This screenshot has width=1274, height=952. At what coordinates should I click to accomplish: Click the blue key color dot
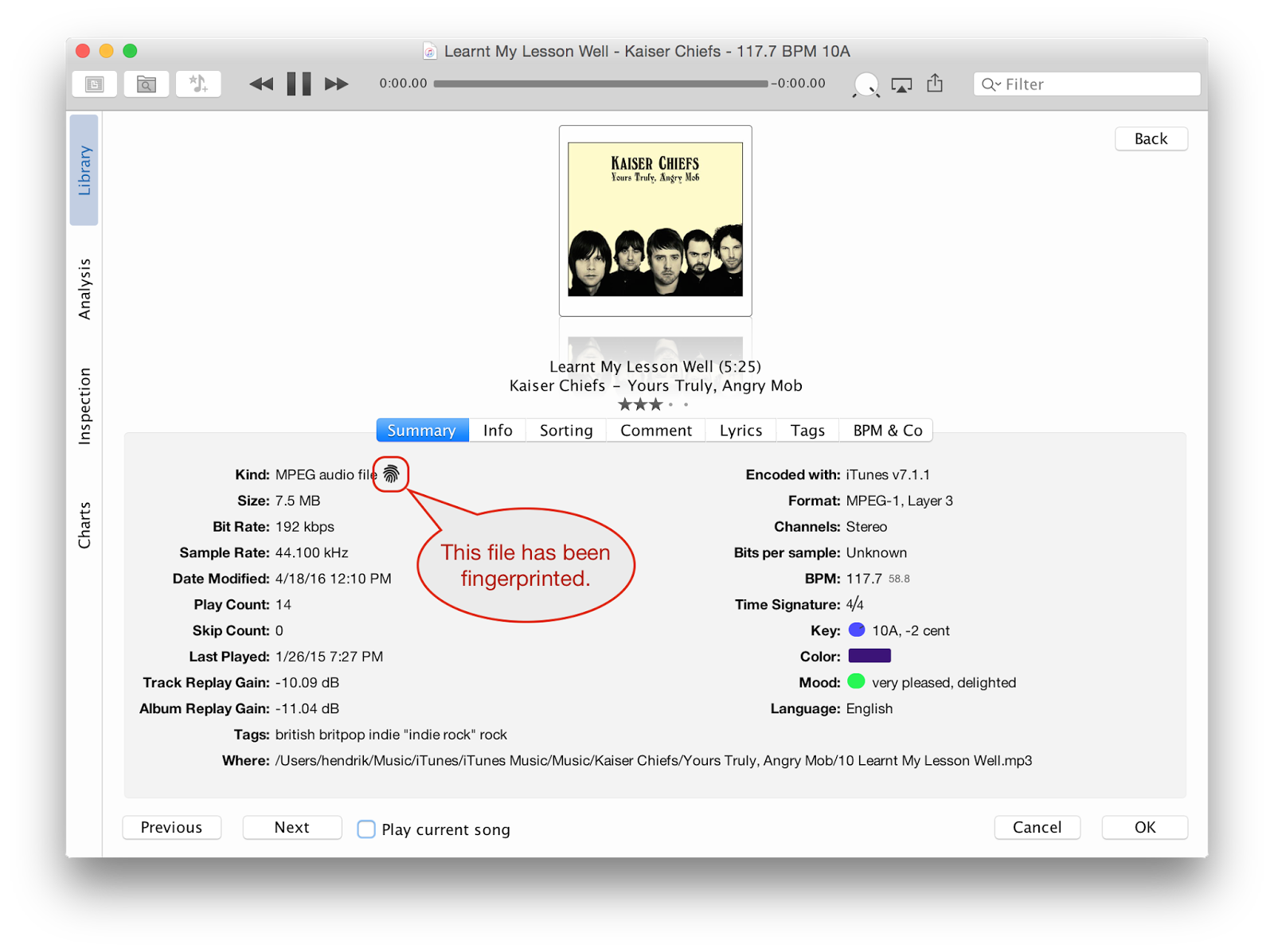[857, 630]
